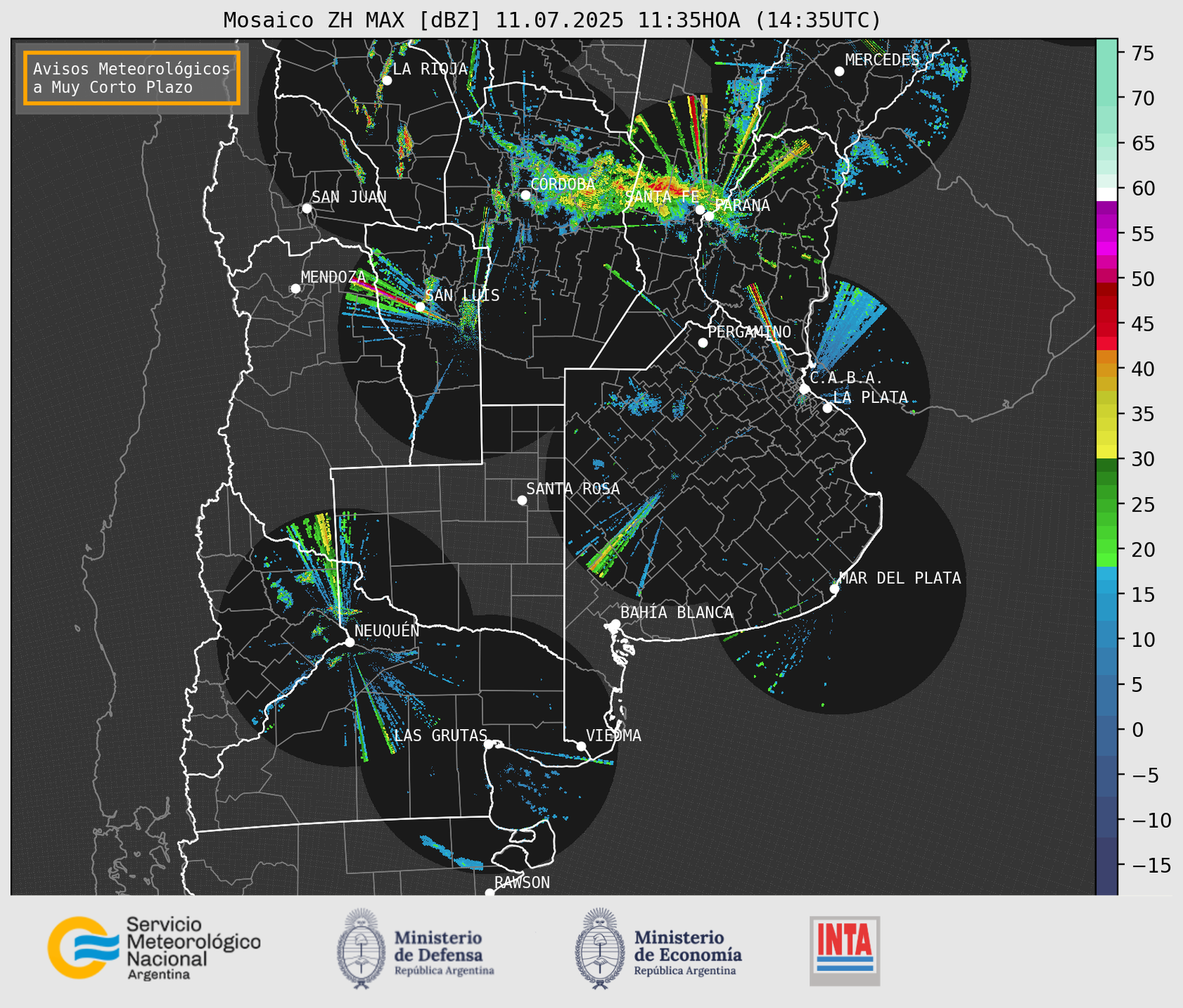The width and height of the screenshot is (1183, 1008).
Task: Select the SAN JUAN city marker
Action: (306, 208)
